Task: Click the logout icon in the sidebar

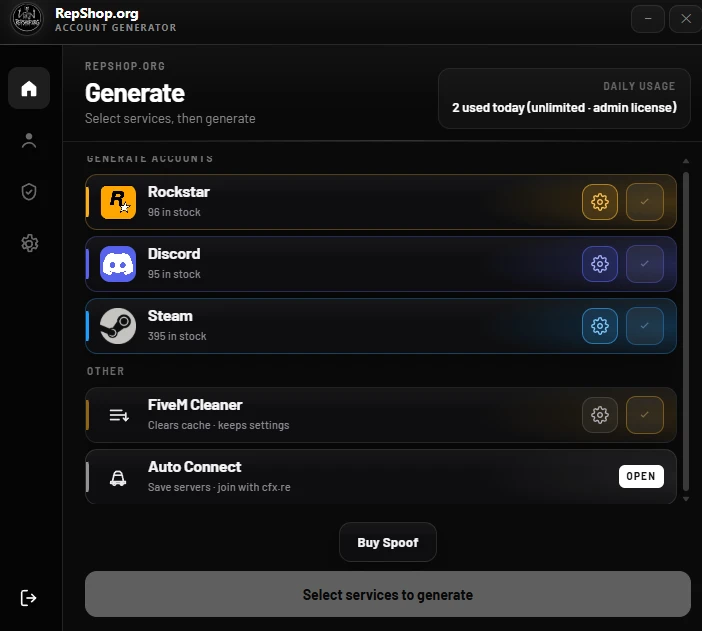Action: (28, 598)
